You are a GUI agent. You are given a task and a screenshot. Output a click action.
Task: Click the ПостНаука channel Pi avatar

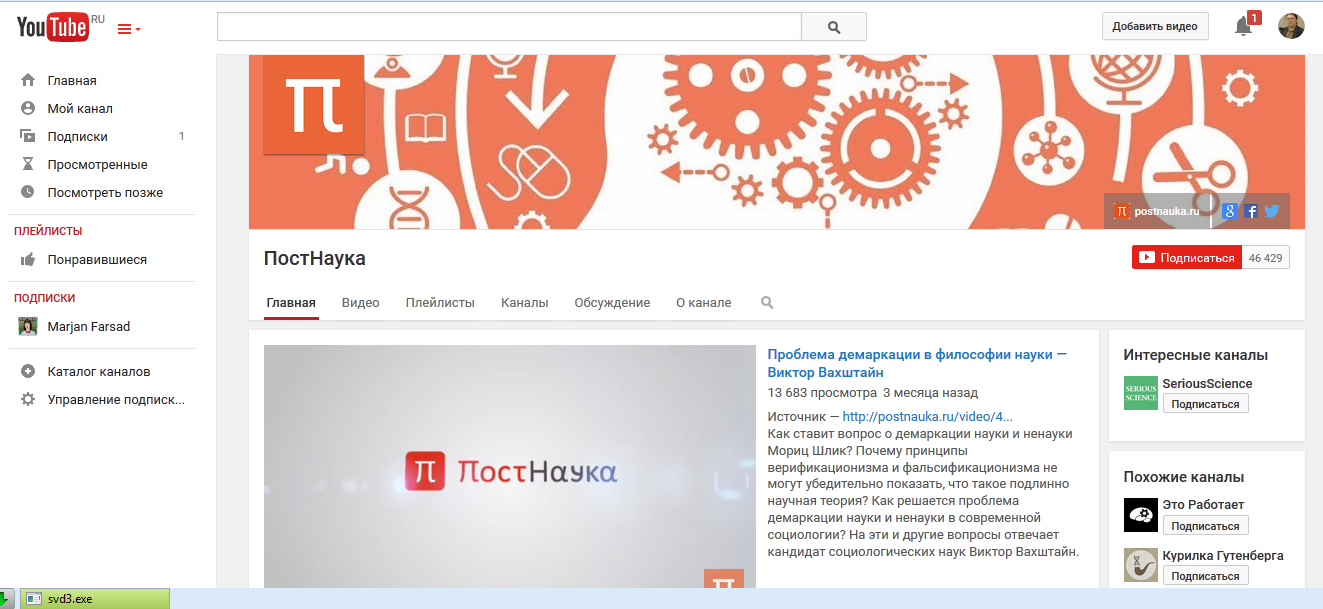[314, 105]
